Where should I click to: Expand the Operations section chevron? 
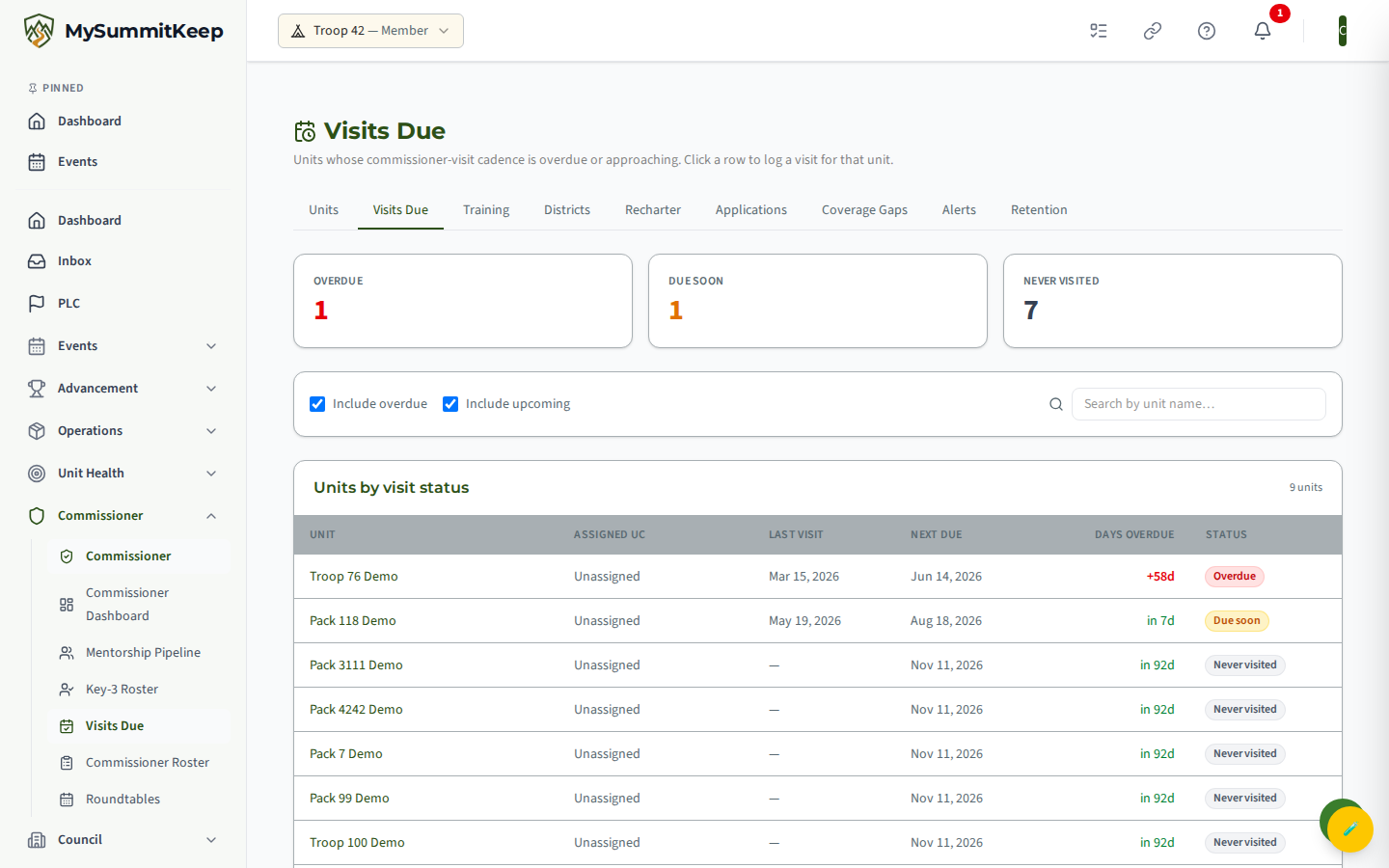[211, 431]
